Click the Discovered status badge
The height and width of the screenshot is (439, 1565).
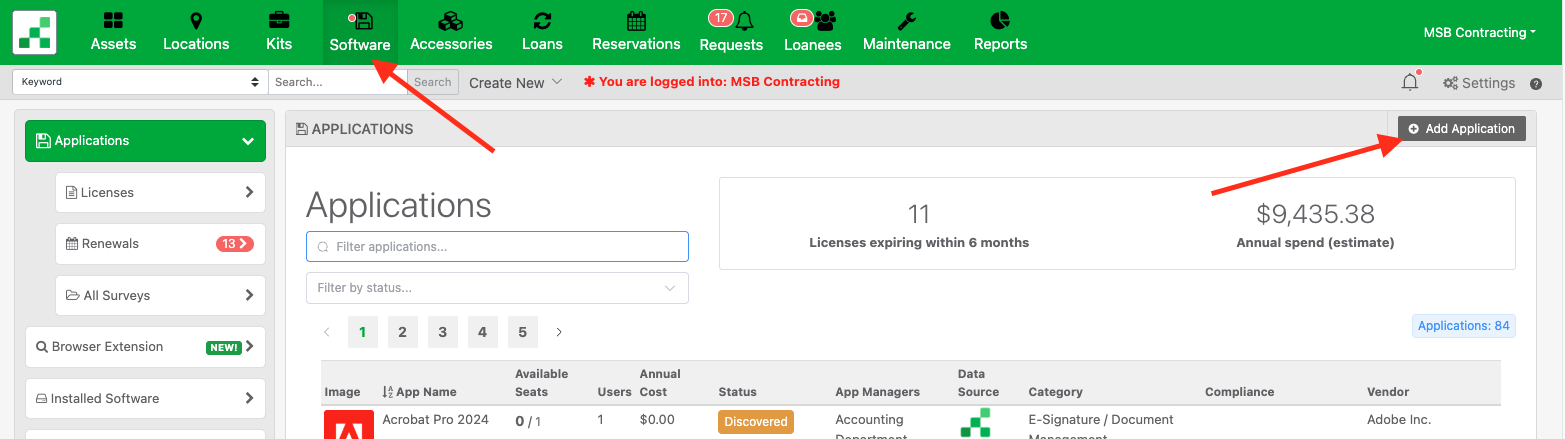click(x=755, y=422)
